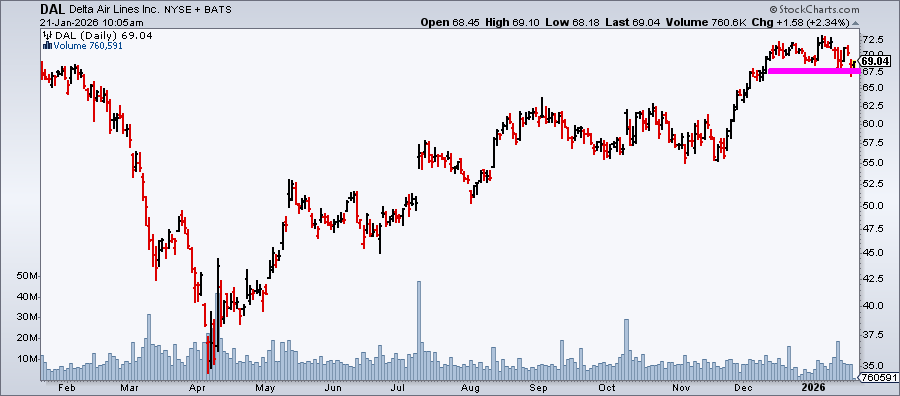The image size is (900, 396).
Task: Click the Dec label on the date axis
Action: (744, 387)
